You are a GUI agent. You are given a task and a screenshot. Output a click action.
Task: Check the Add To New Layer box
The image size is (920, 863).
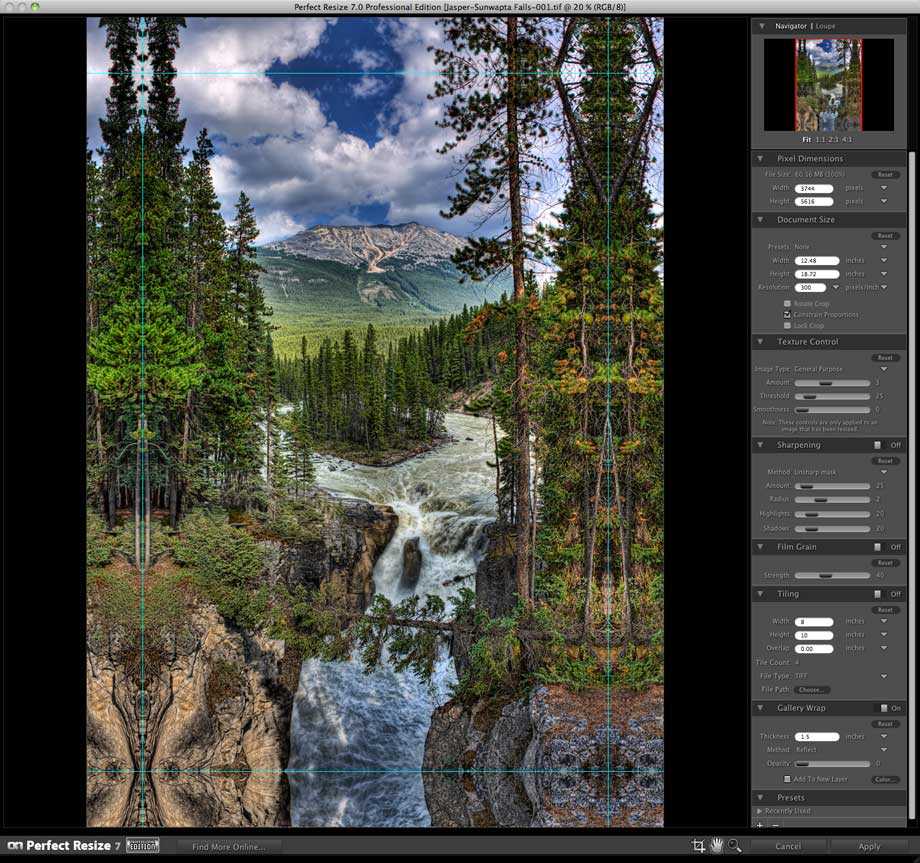point(788,779)
